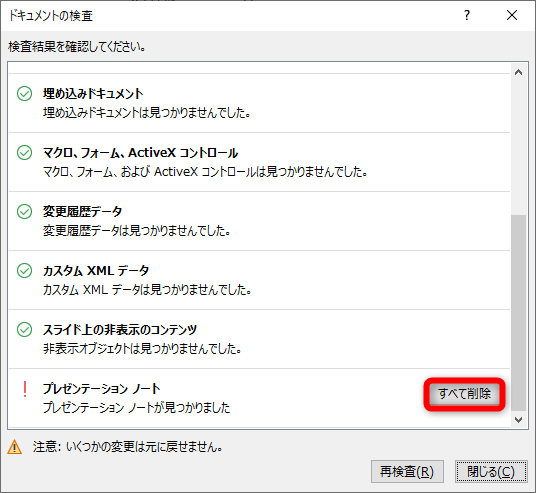Click the vertical scrollbar thumb in results list
Image resolution: width=536 pixels, height=493 pixels.
click(x=518, y=312)
